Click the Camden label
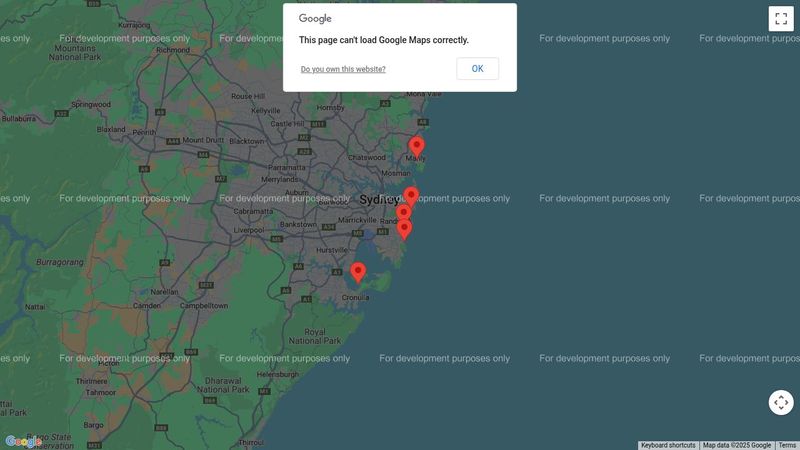The height and width of the screenshot is (450, 800). (x=147, y=306)
